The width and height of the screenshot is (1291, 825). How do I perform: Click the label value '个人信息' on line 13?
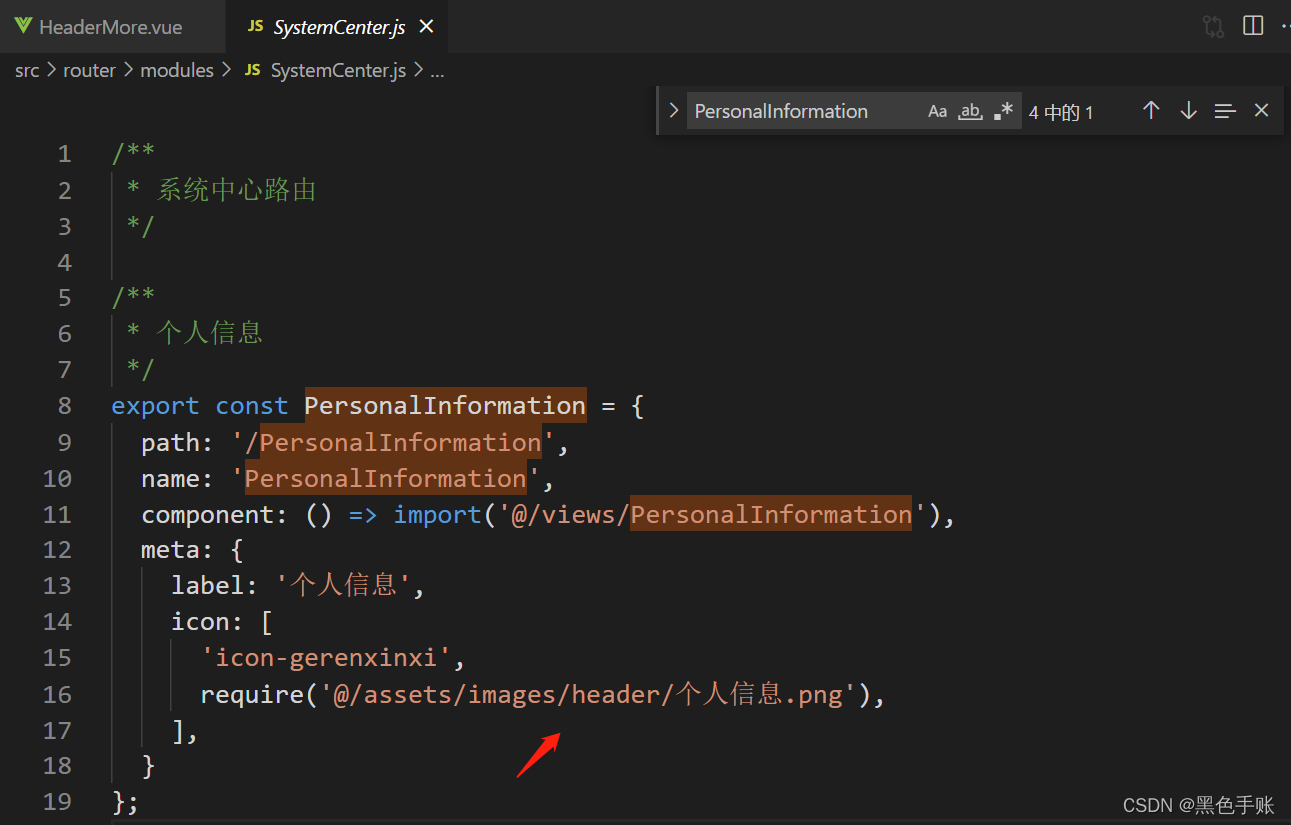coord(343,585)
